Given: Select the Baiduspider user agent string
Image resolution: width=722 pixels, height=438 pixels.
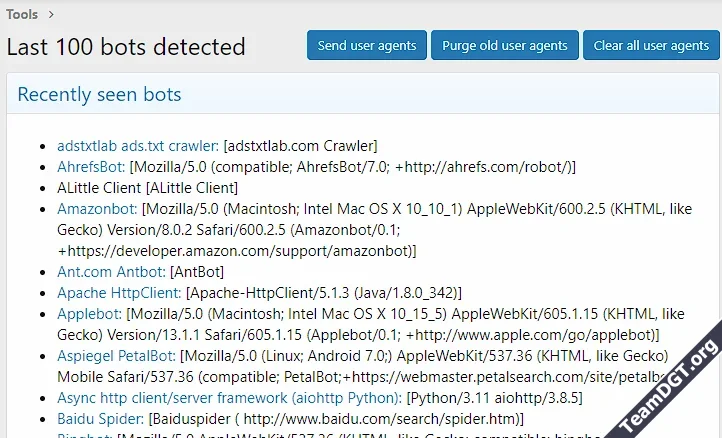Looking at the screenshot, I should [336, 419].
